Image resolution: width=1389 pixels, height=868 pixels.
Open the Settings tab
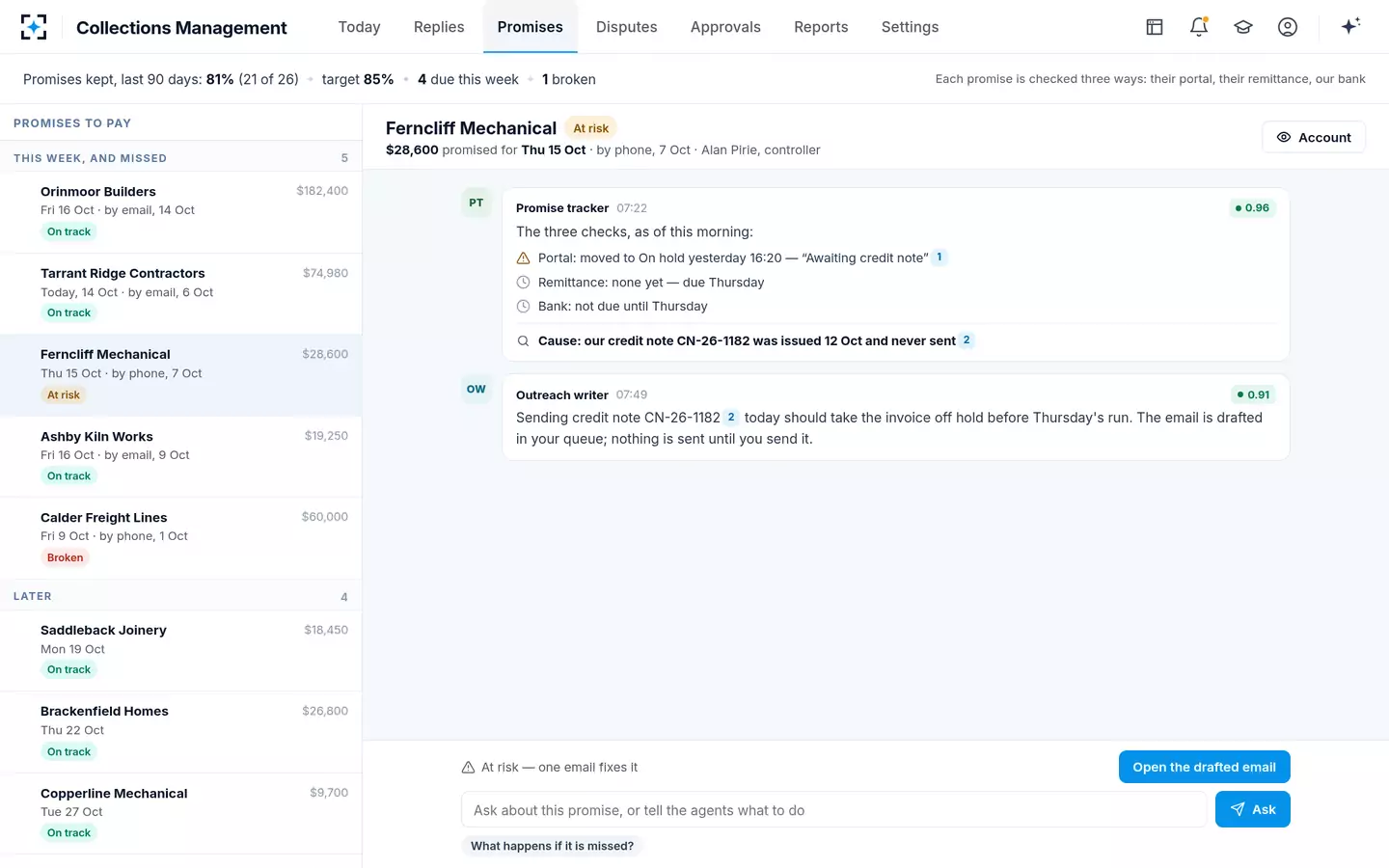click(910, 27)
